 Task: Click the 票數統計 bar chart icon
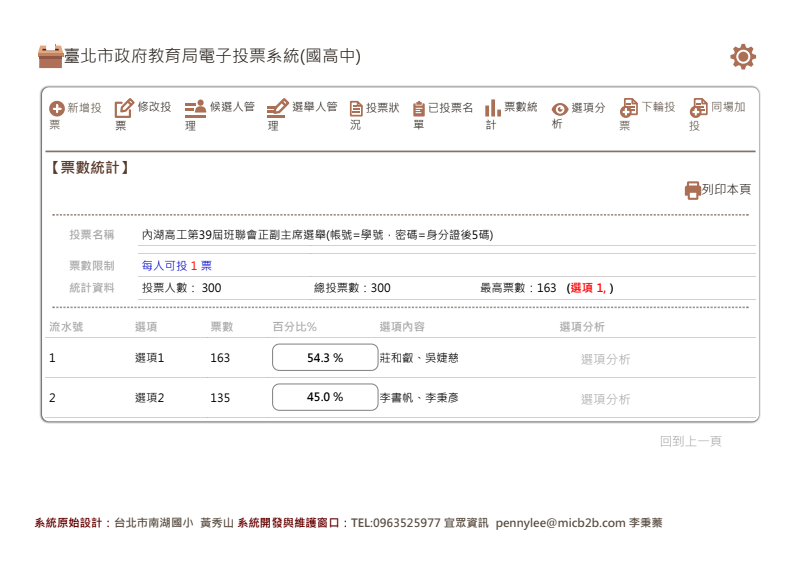(493, 108)
